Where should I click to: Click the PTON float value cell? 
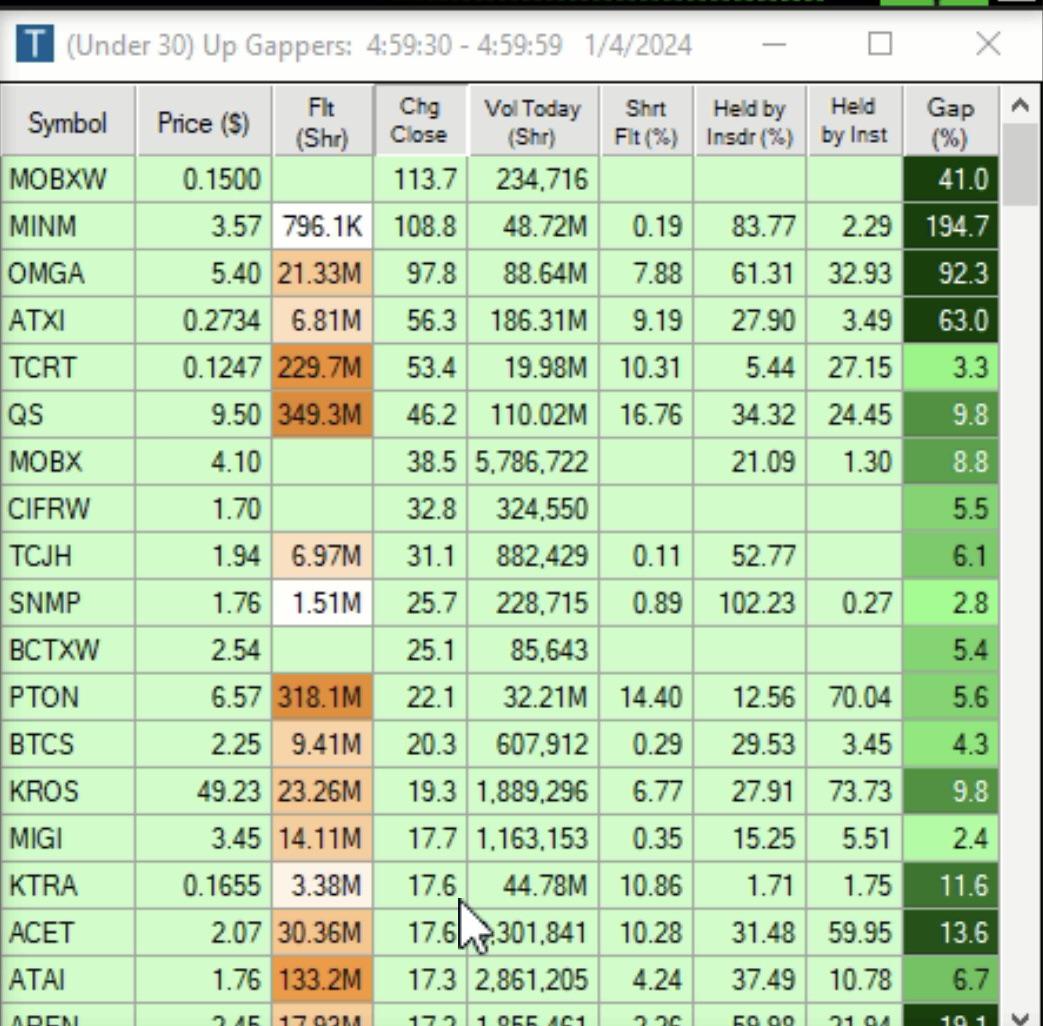click(320, 697)
